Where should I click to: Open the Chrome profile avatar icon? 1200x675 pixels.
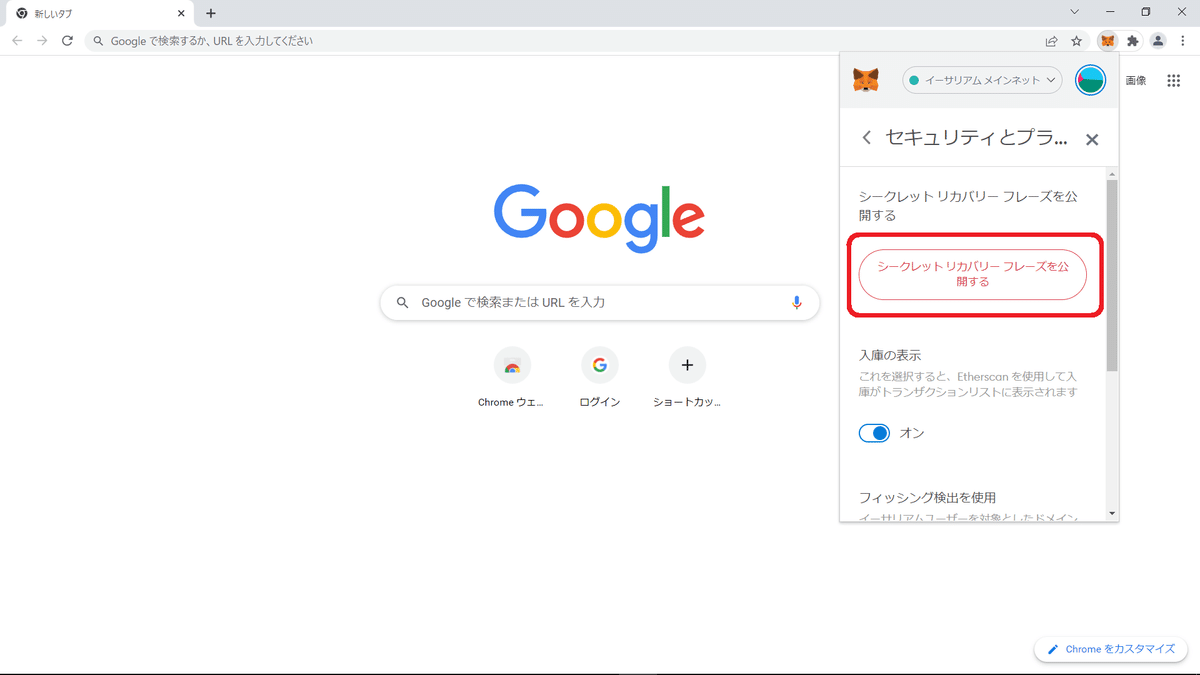1158,41
